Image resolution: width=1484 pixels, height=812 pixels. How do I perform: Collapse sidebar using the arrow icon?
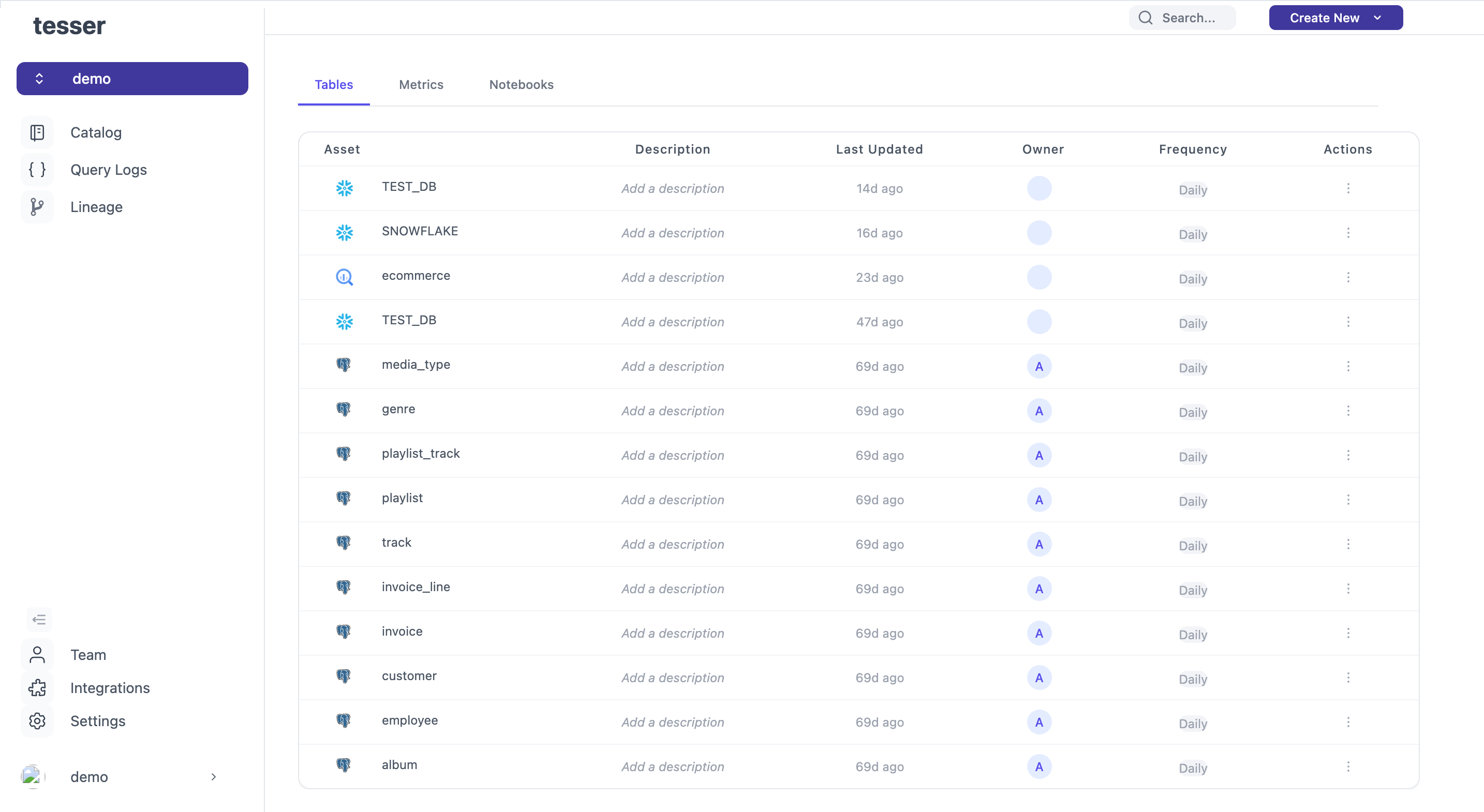point(39,620)
